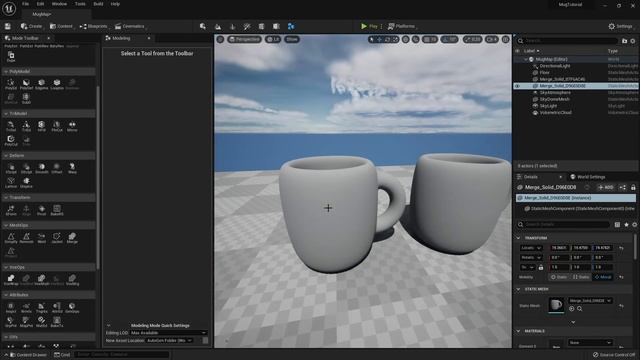The height and width of the screenshot is (360, 640).
Task: Select the Displace tool
Action: [26, 182]
